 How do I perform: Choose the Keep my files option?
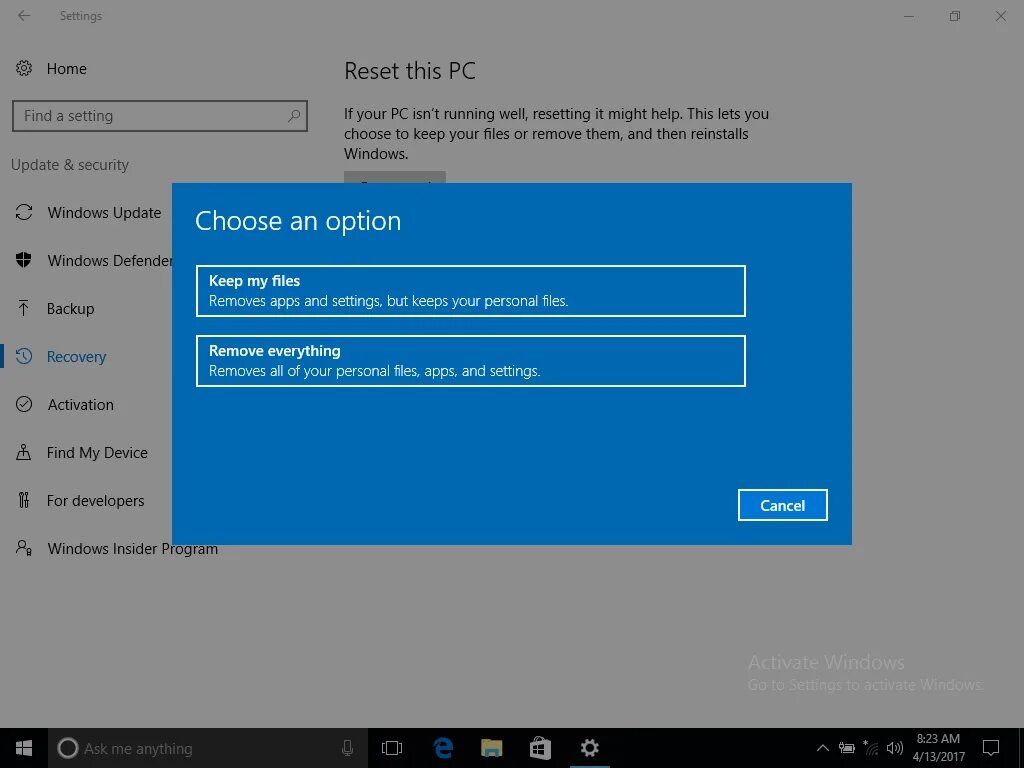click(x=470, y=291)
